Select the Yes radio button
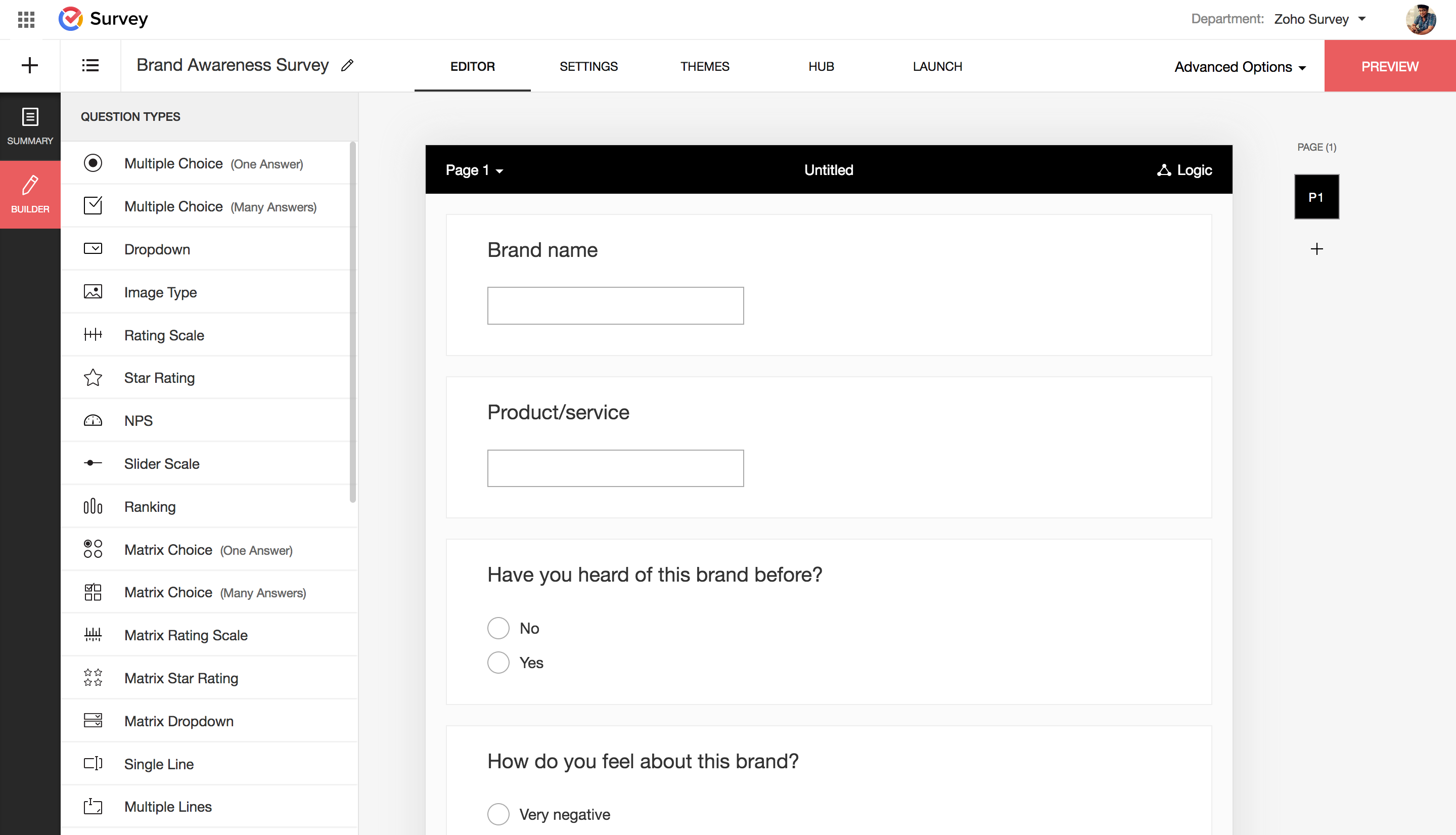Image resolution: width=1456 pixels, height=835 pixels. pos(498,661)
